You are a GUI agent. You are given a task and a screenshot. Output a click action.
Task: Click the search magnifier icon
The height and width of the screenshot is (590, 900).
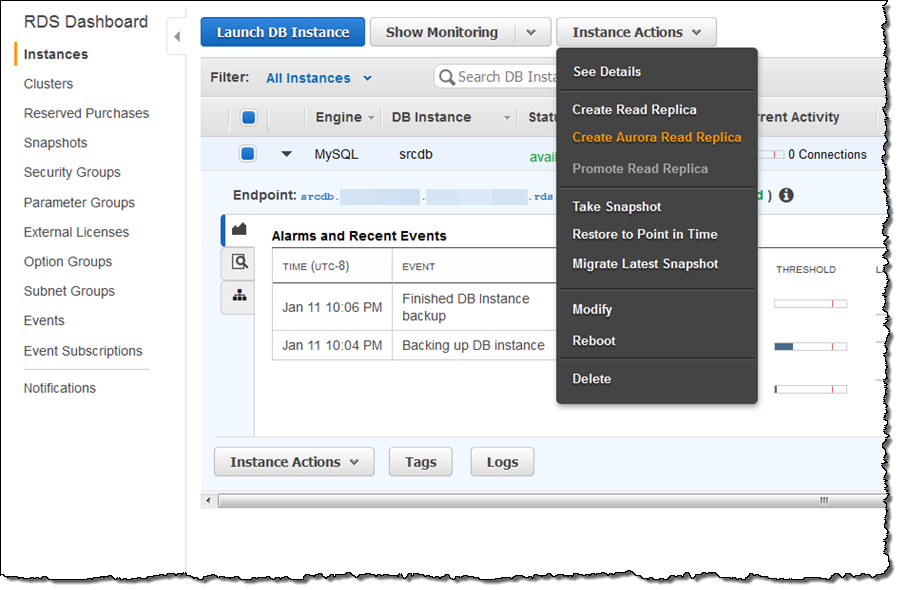(x=446, y=77)
